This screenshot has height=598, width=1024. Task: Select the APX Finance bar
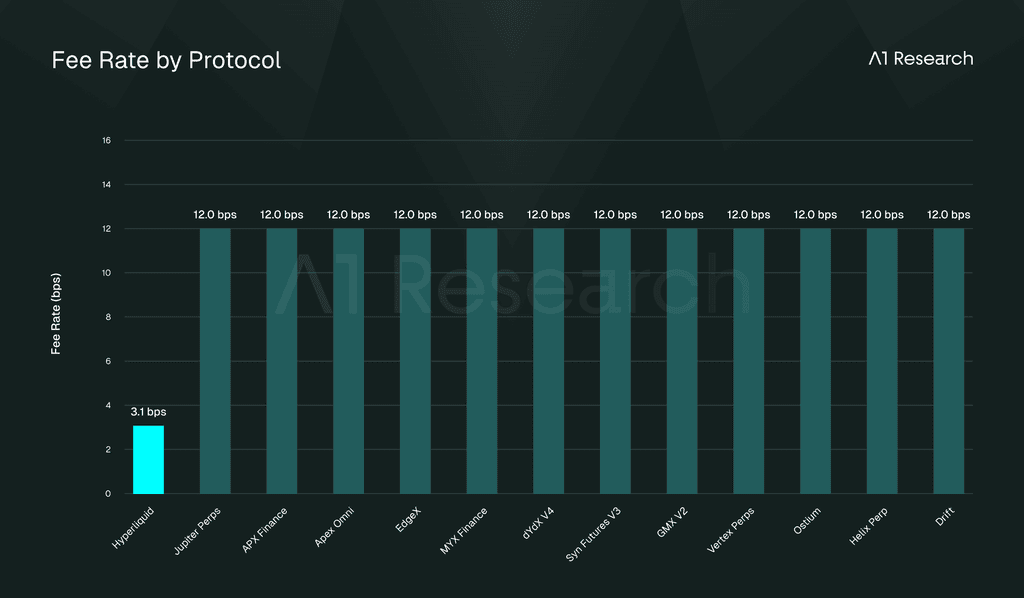coord(281,361)
